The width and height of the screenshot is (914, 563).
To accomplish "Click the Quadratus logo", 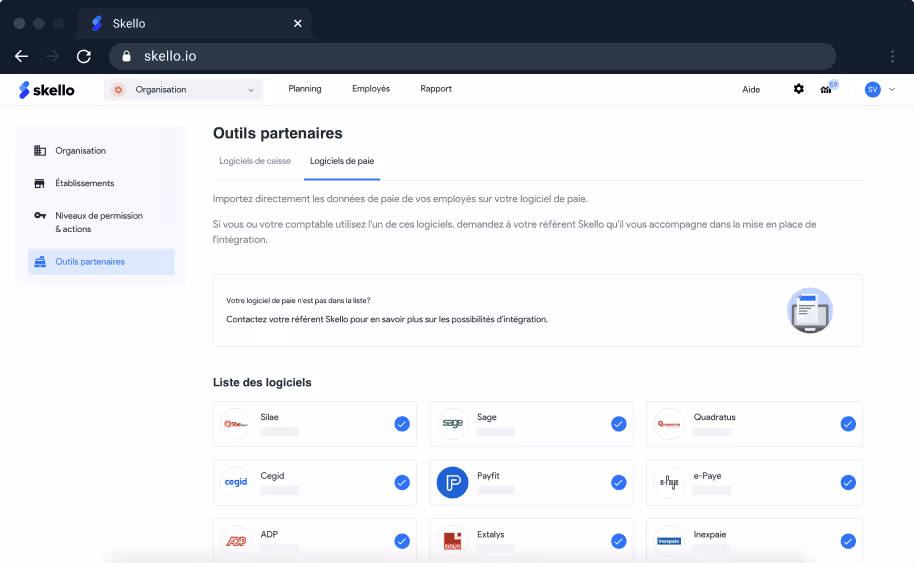I will [x=669, y=424].
